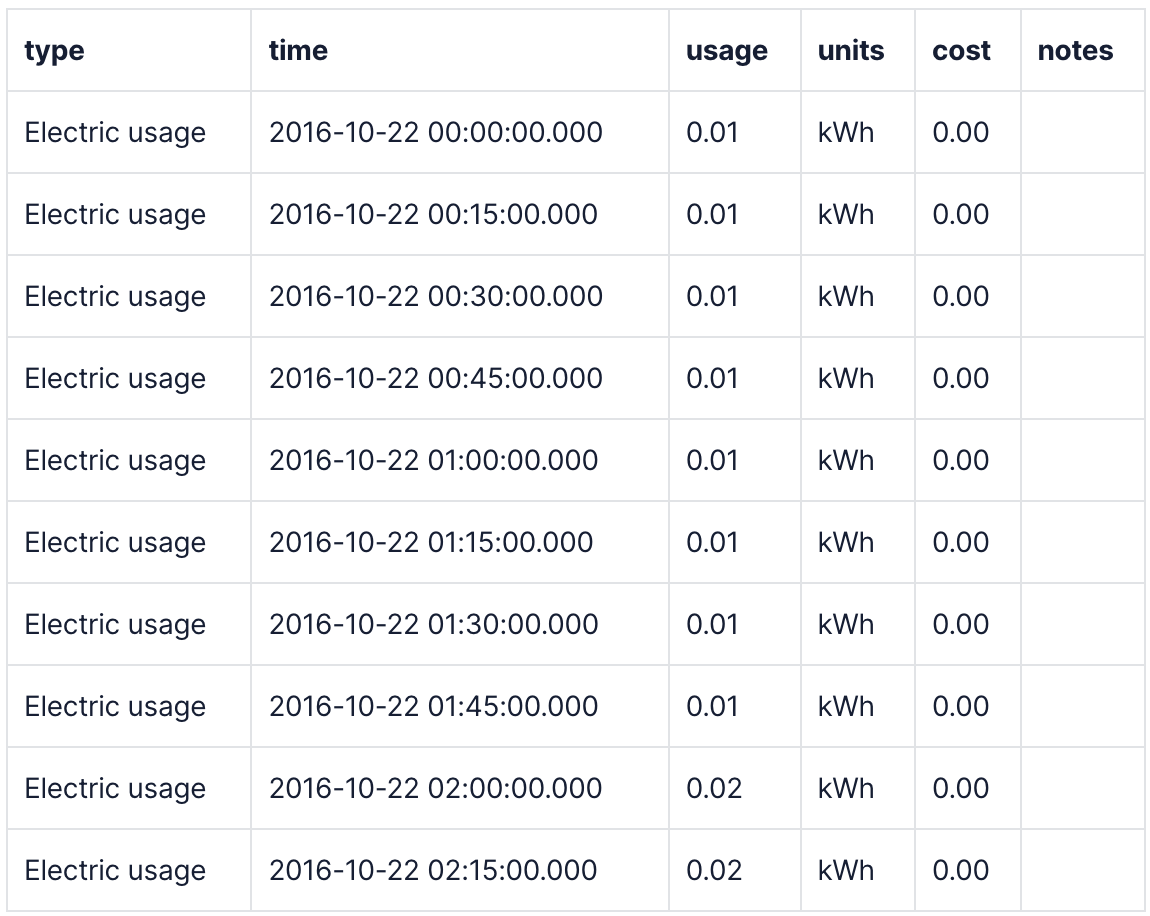Select the 00:45:00.000 timestamp cell
This screenshot has height=916, width=1150.
[x=435, y=379]
